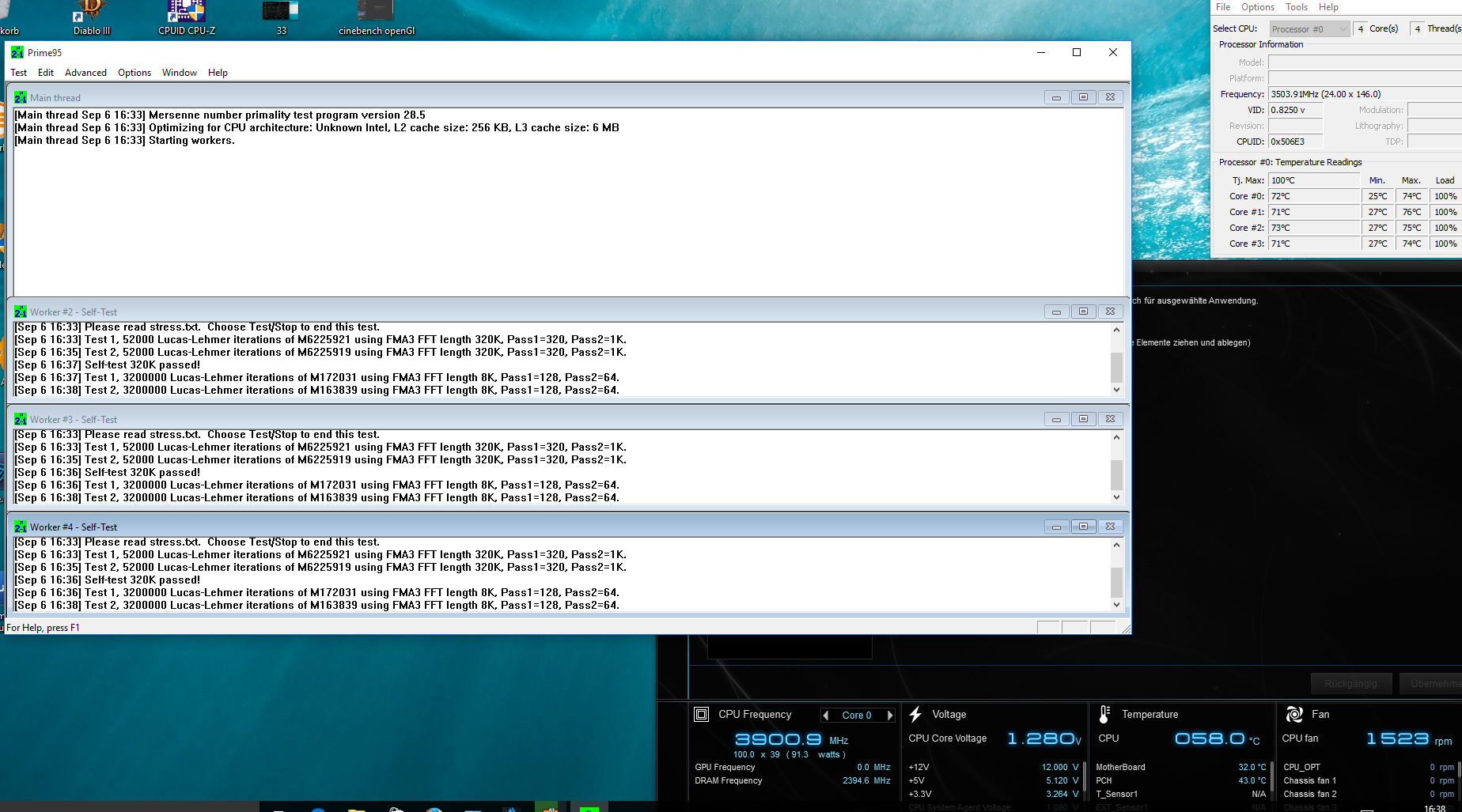Click the Worker #3 window icon
This screenshot has height=812, width=1462.
click(x=21, y=419)
